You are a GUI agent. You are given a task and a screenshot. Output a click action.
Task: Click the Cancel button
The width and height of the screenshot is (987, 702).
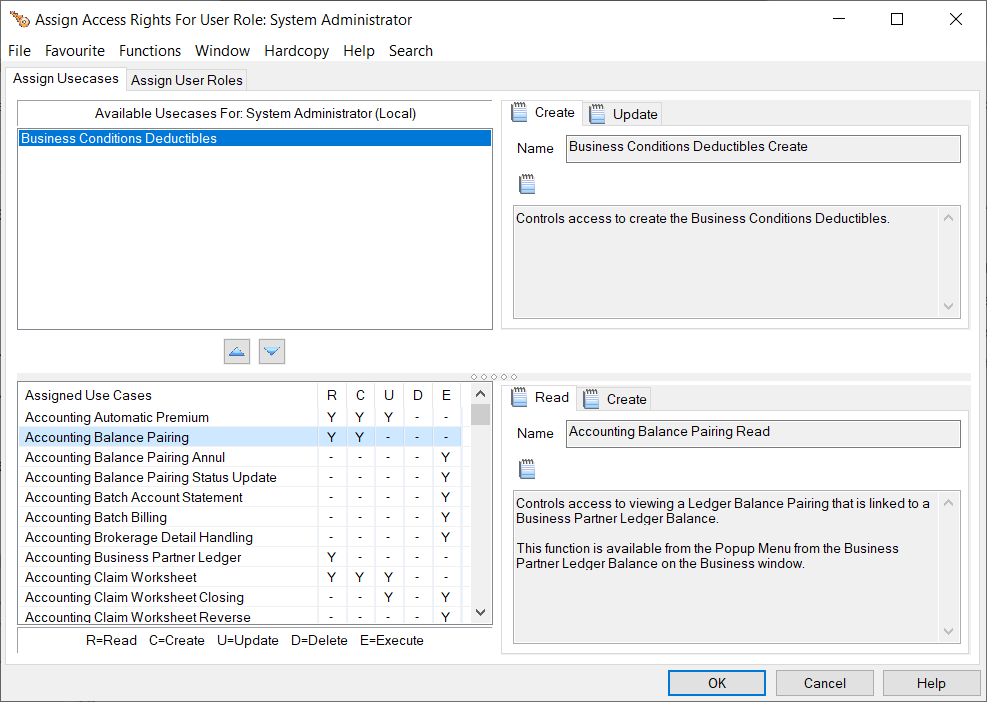pos(825,683)
